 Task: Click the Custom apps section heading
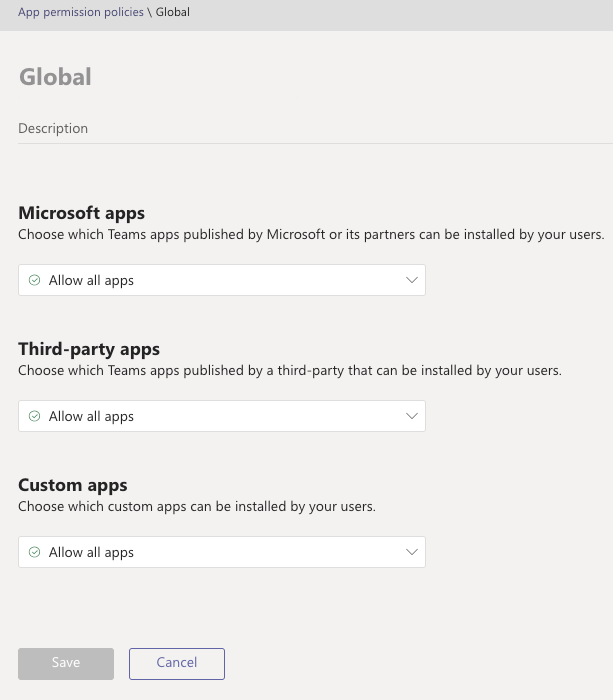click(73, 485)
